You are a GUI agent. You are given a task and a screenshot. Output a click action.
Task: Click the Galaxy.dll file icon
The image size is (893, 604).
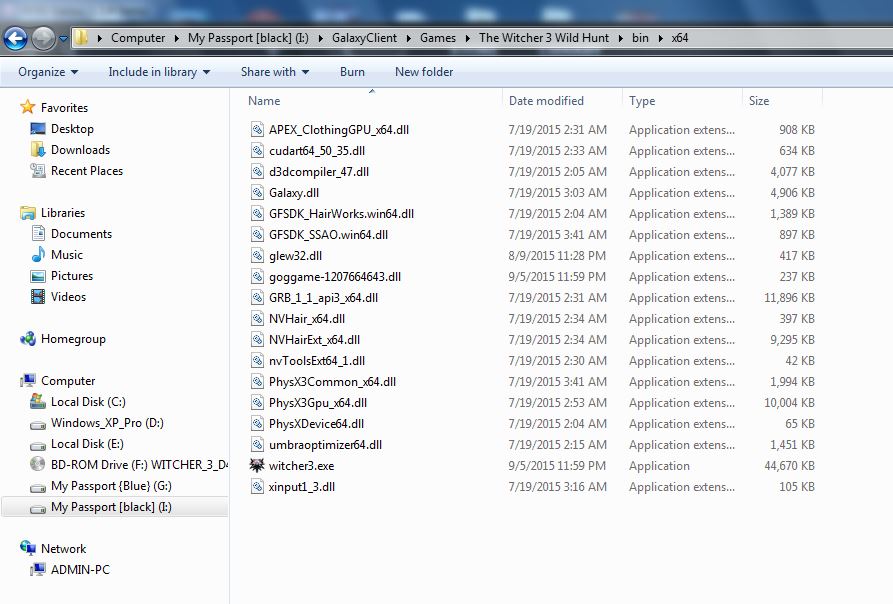click(257, 192)
